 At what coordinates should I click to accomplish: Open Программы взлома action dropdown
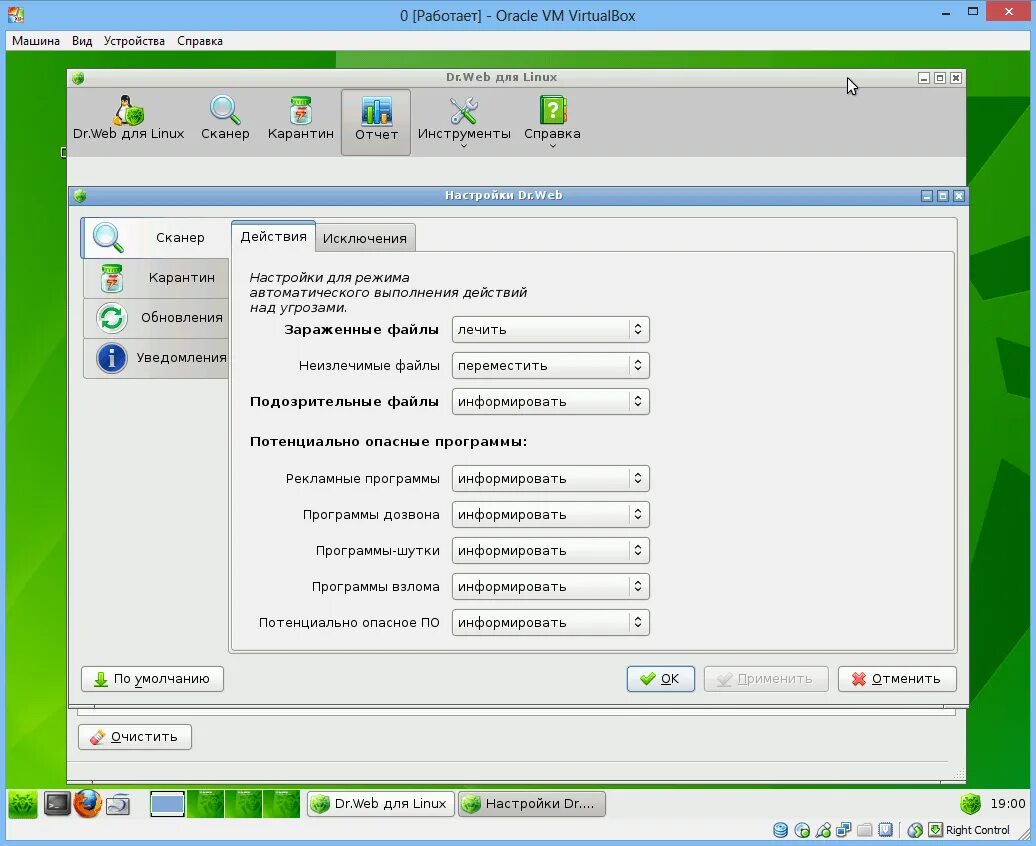[550, 586]
